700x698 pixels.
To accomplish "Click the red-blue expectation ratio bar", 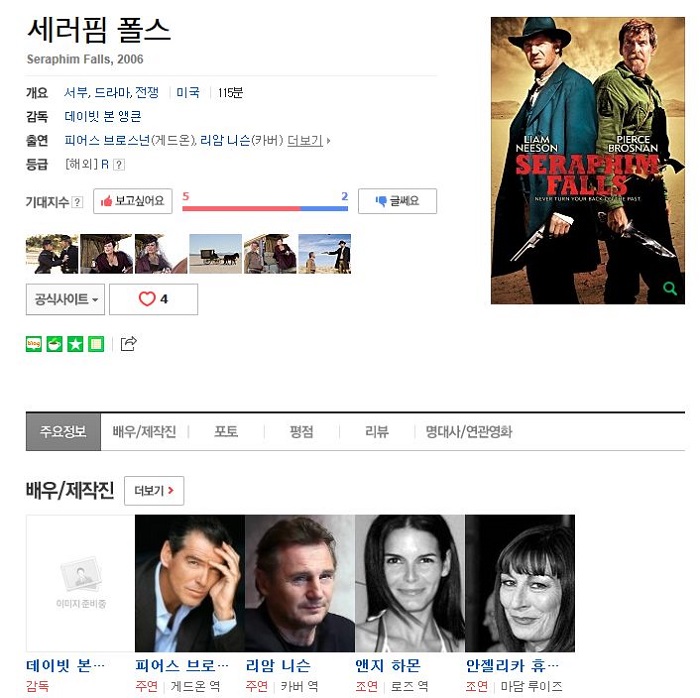I will pos(265,208).
